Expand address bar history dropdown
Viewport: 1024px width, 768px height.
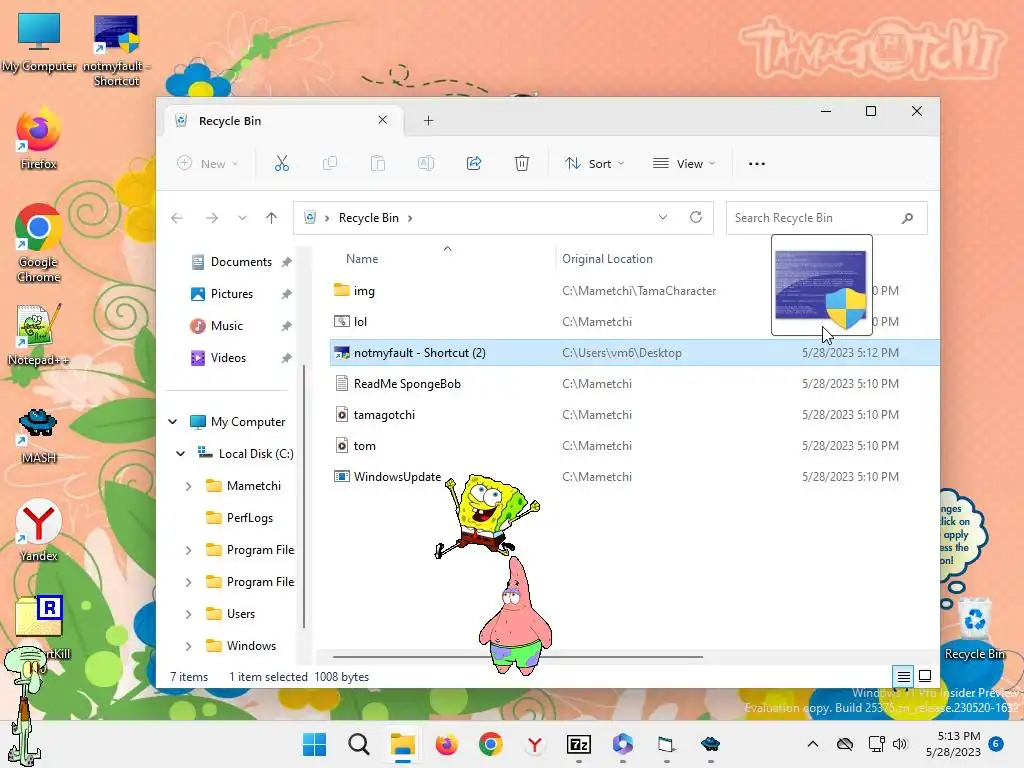coord(663,217)
